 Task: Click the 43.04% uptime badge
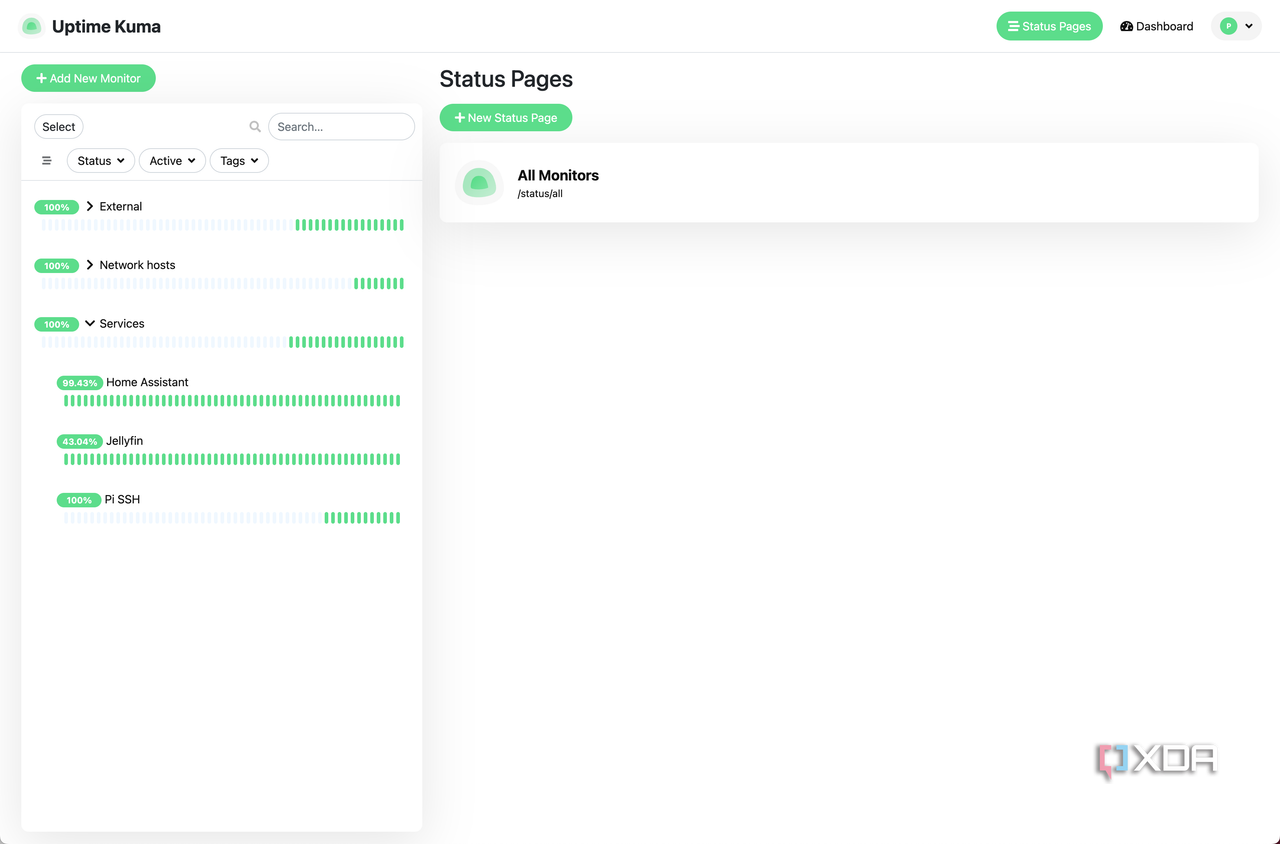pyautogui.click(x=80, y=441)
